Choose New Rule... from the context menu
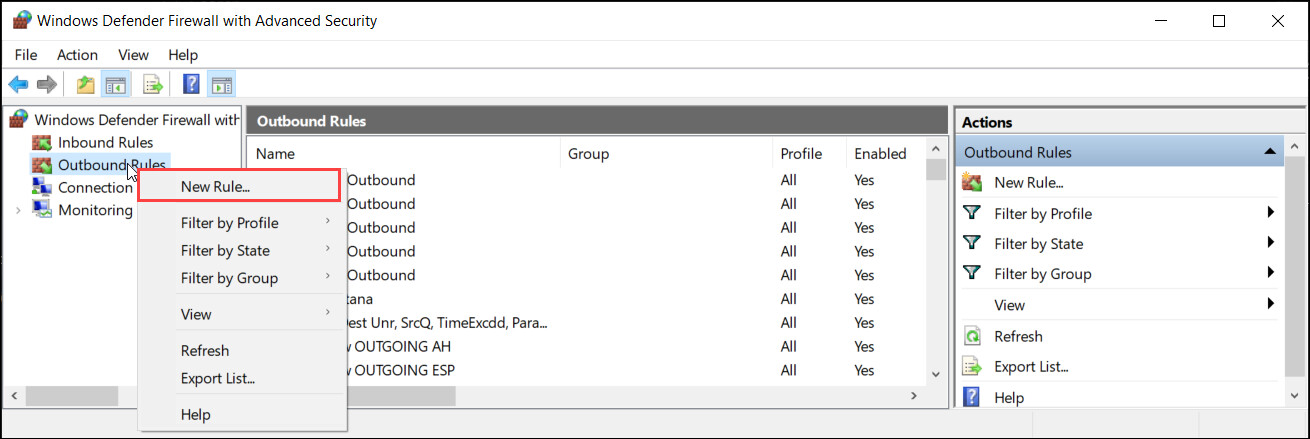Viewport: 1310px width, 439px height. [x=215, y=185]
